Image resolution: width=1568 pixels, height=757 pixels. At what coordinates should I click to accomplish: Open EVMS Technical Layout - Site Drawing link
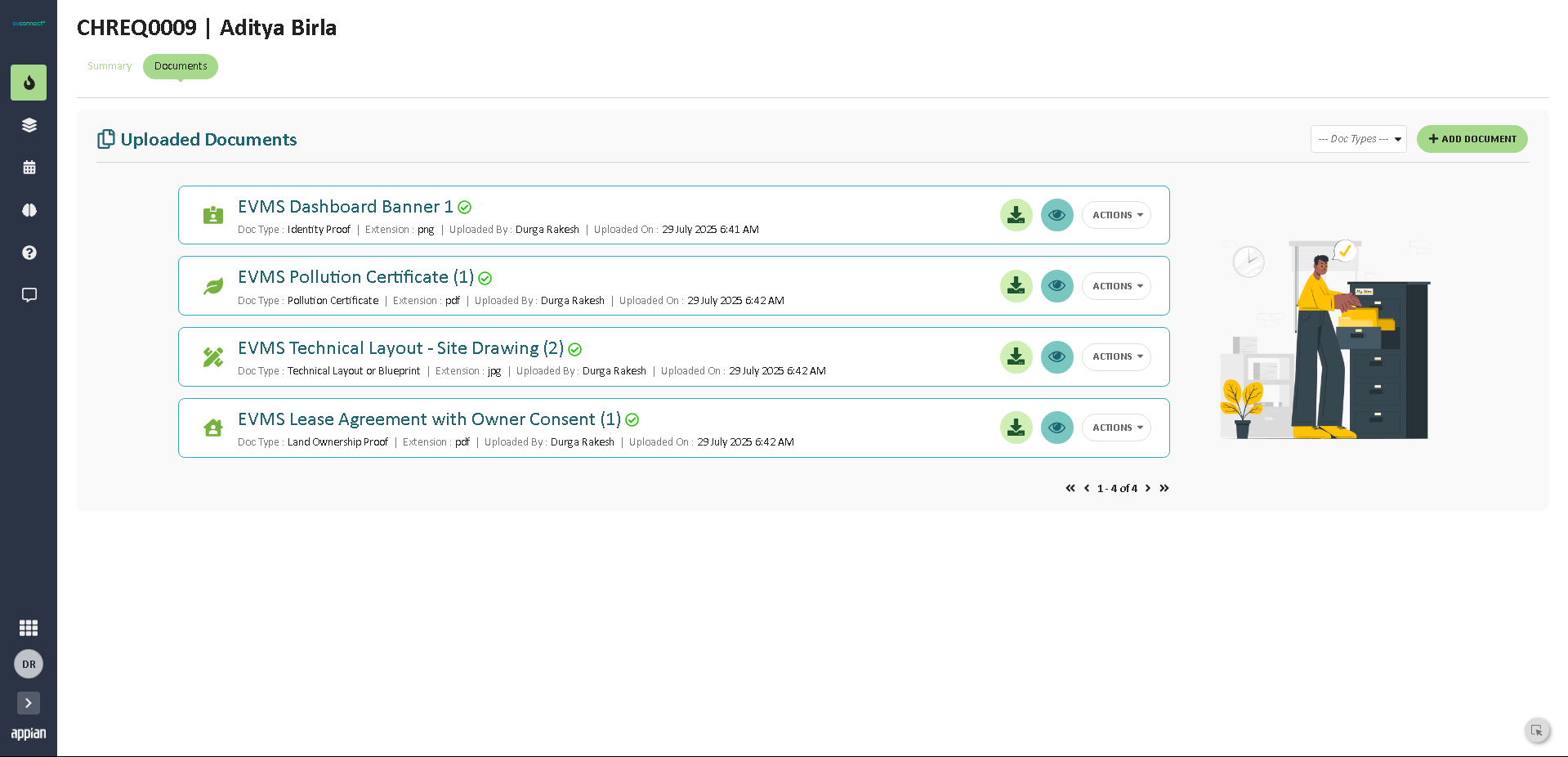tap(400, 348)
